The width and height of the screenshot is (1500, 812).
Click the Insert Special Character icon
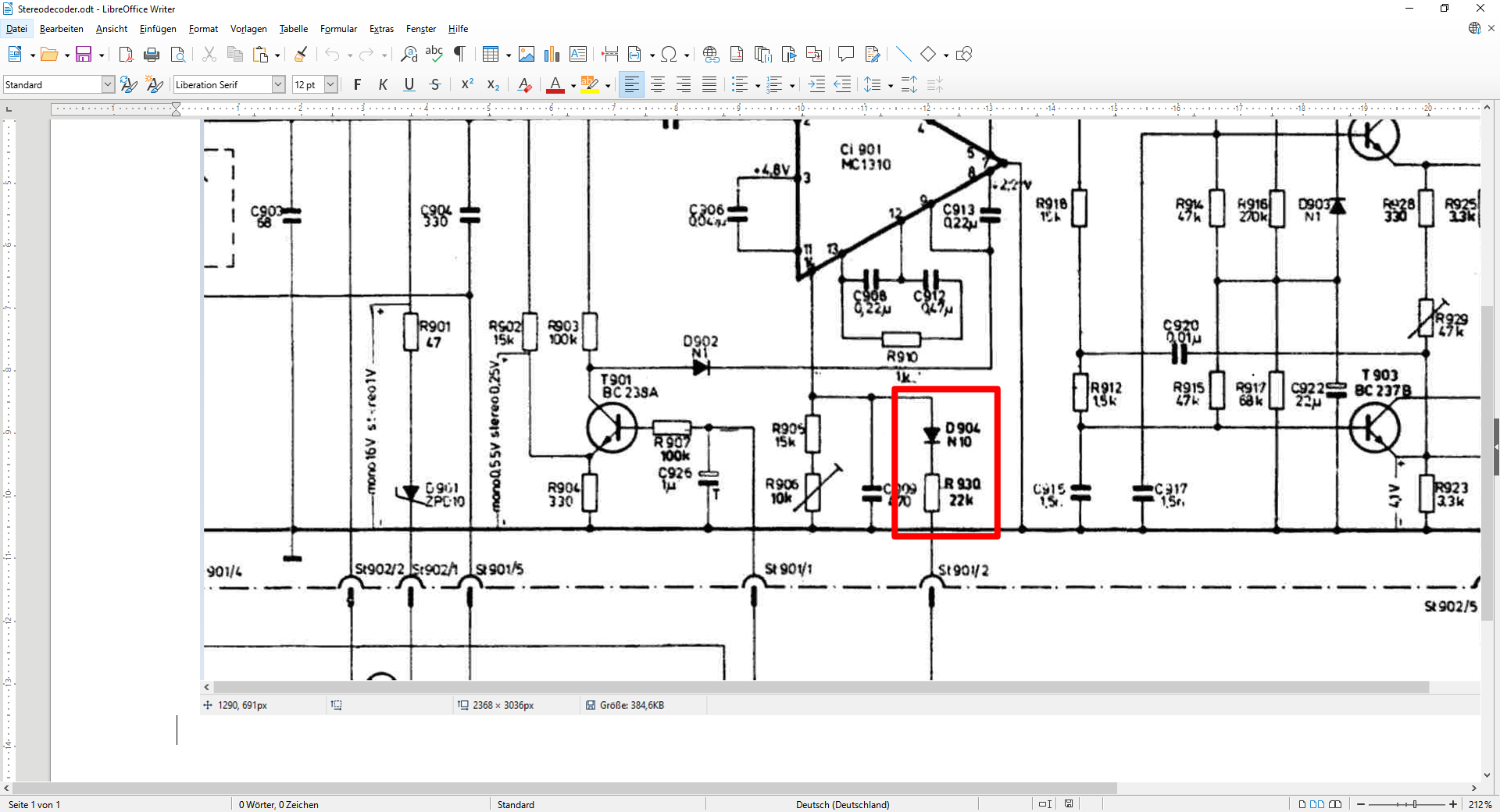(669, 55)
